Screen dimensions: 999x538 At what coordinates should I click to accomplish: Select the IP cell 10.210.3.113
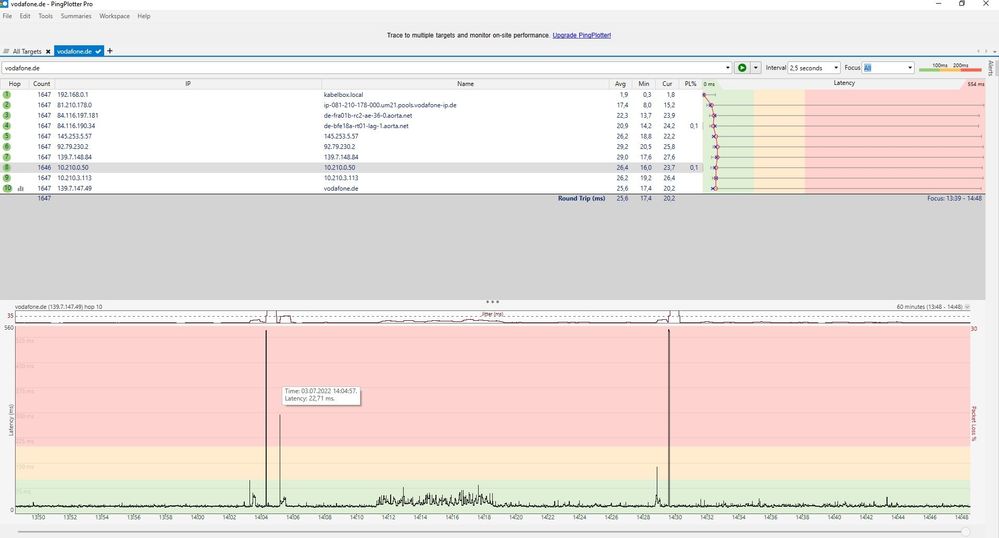[x=75, y=178]
